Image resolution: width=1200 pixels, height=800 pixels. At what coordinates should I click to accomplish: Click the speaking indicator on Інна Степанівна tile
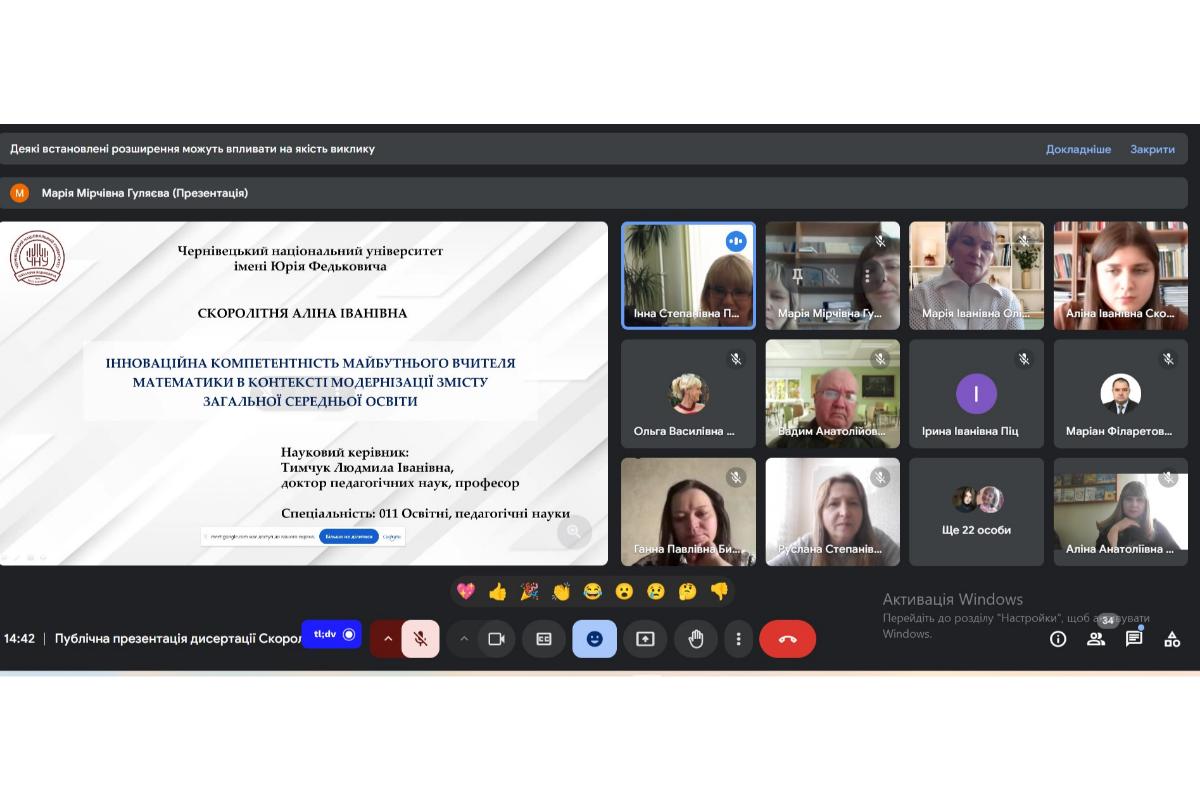tap(736, 241)
